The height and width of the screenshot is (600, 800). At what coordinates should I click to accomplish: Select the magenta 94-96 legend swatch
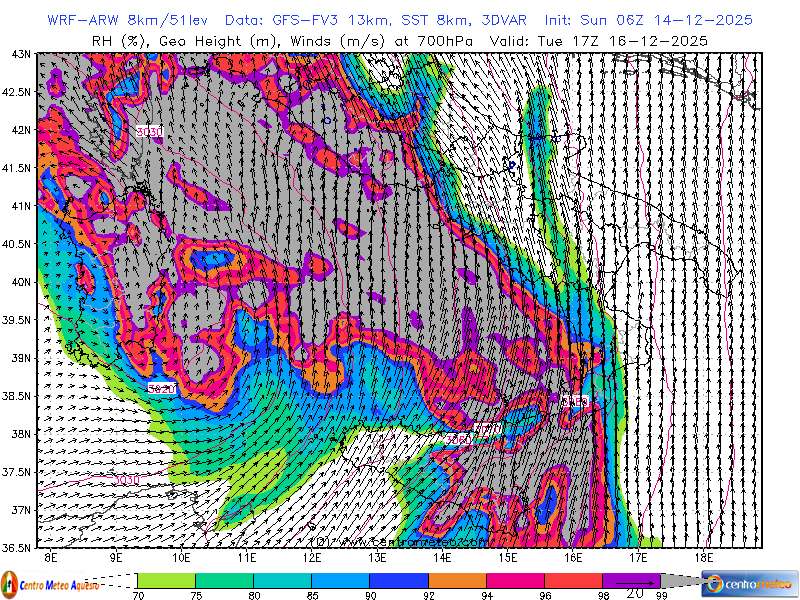click(x=515, y=580)
